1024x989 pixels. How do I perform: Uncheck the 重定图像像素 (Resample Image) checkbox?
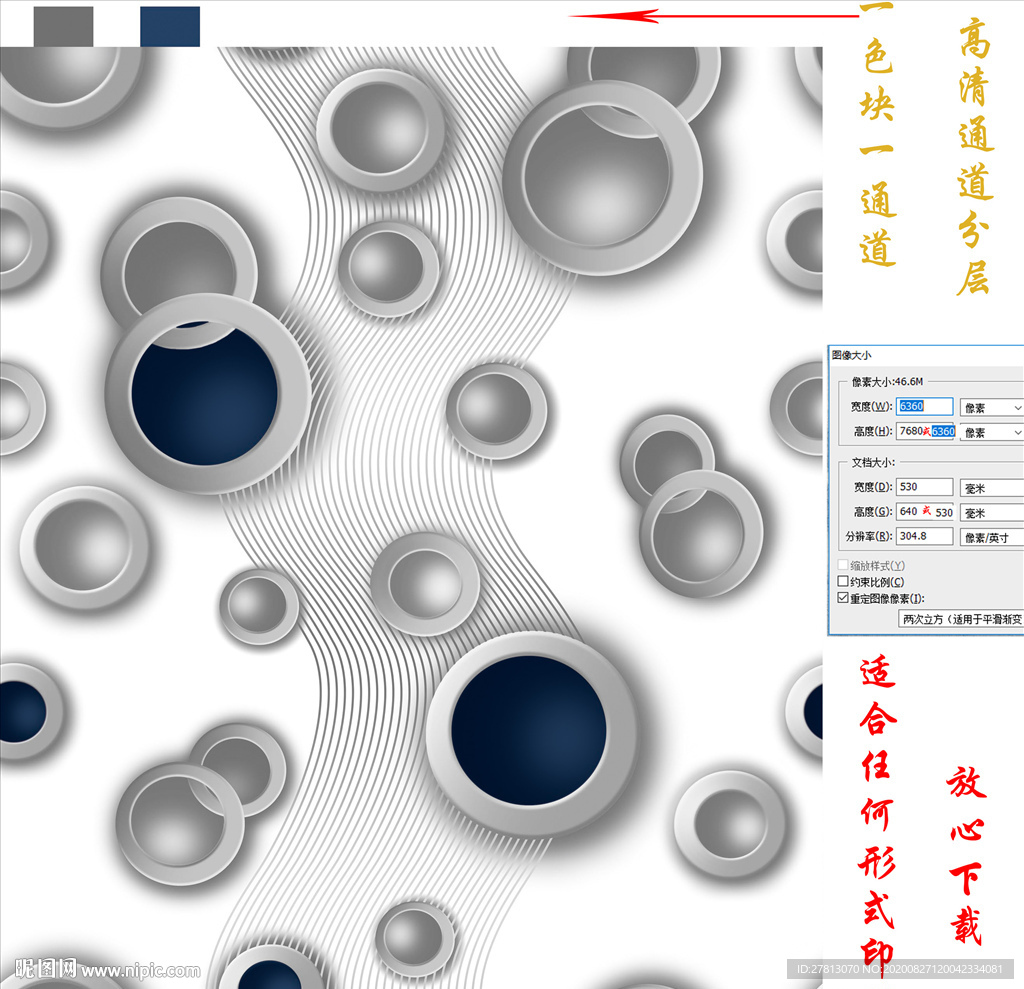pyautogui.click(x=843, y=598)
